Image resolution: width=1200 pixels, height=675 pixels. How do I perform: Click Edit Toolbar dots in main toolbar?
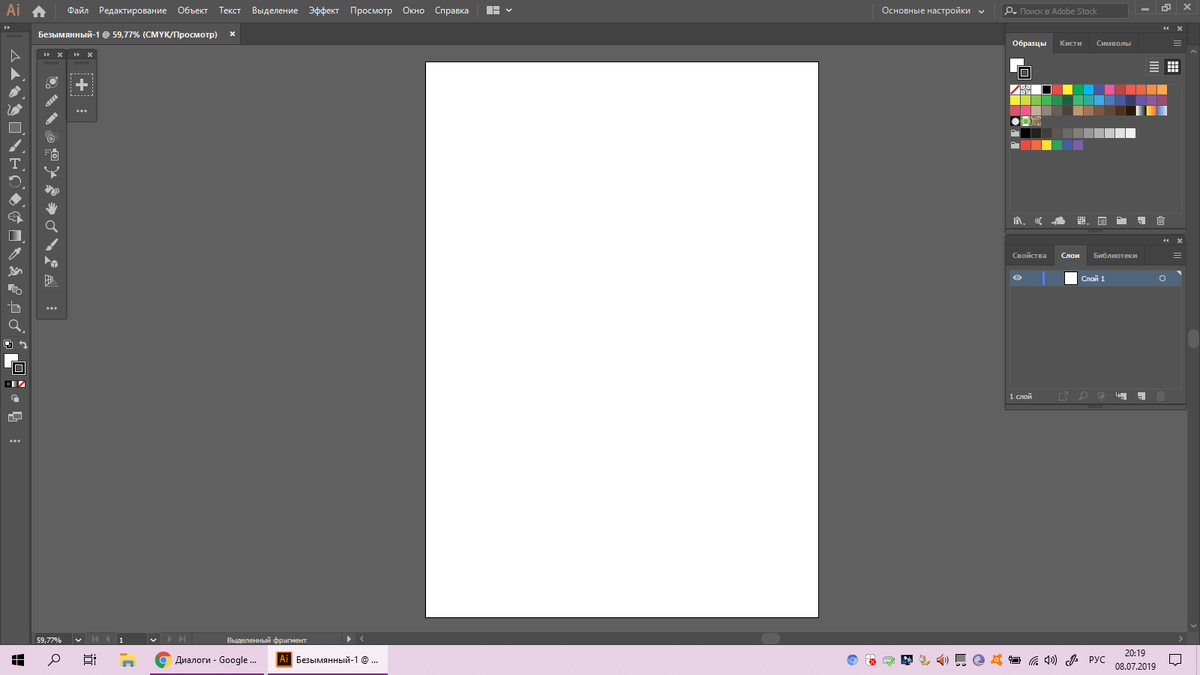[15, 440]
